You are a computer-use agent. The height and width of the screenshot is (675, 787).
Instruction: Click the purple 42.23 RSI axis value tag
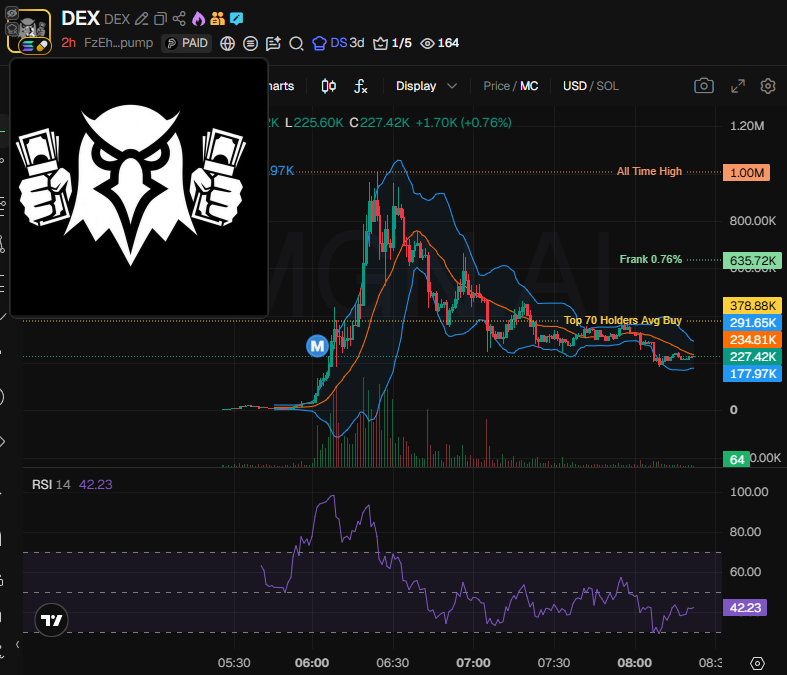click(745, 608)
